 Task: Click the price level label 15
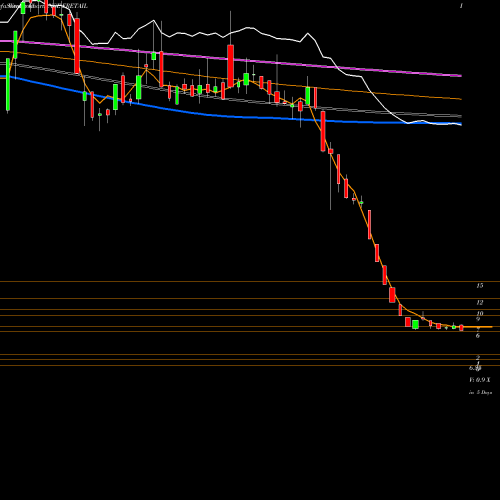(480, 286)
